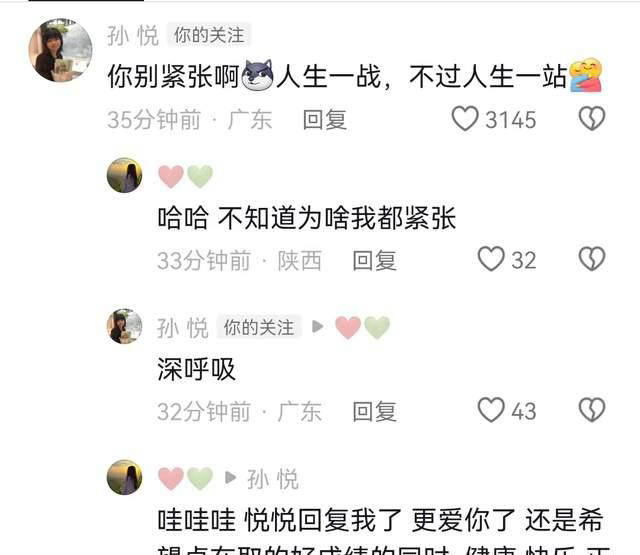Open the hearts user's avatar beside the 哈哈 reply
The width and height of the screenshot is (640, 555).
tap(124, 175)
